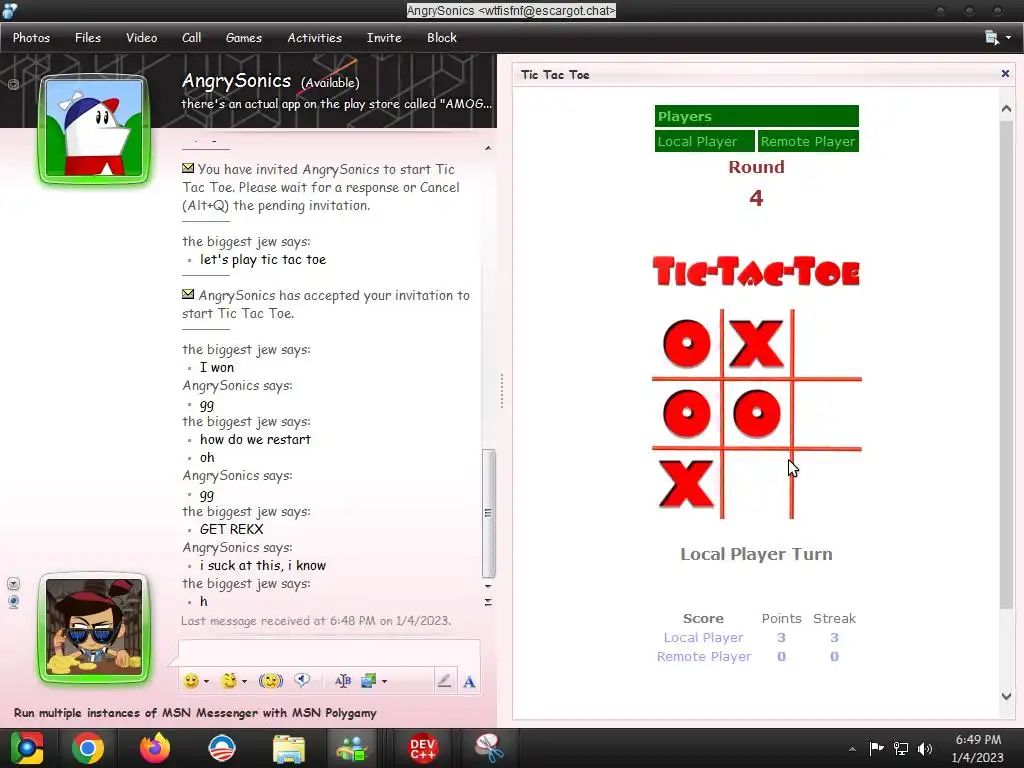This screenshot has width=1024, height=768.
Task: Click the message input field
Action: (x=329, y=653)
